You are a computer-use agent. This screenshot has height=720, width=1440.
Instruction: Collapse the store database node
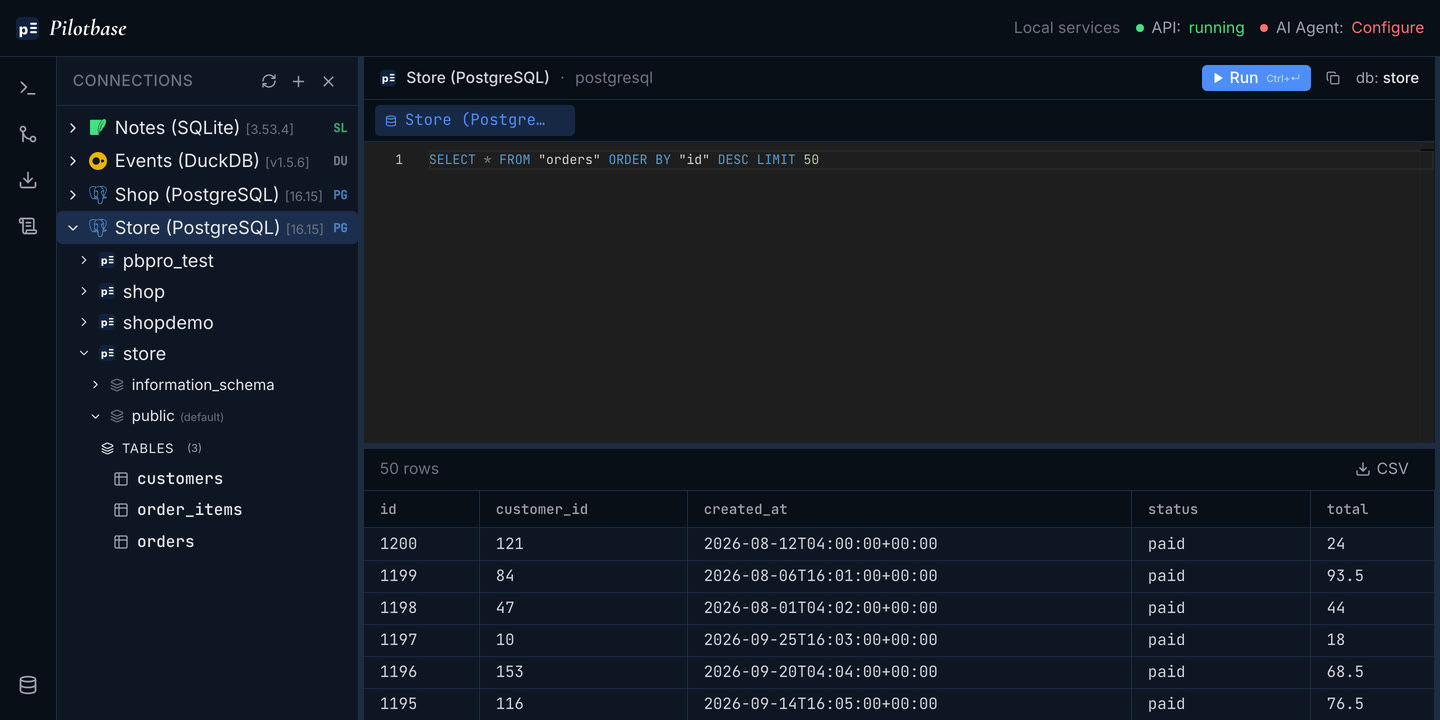(84, 354)
